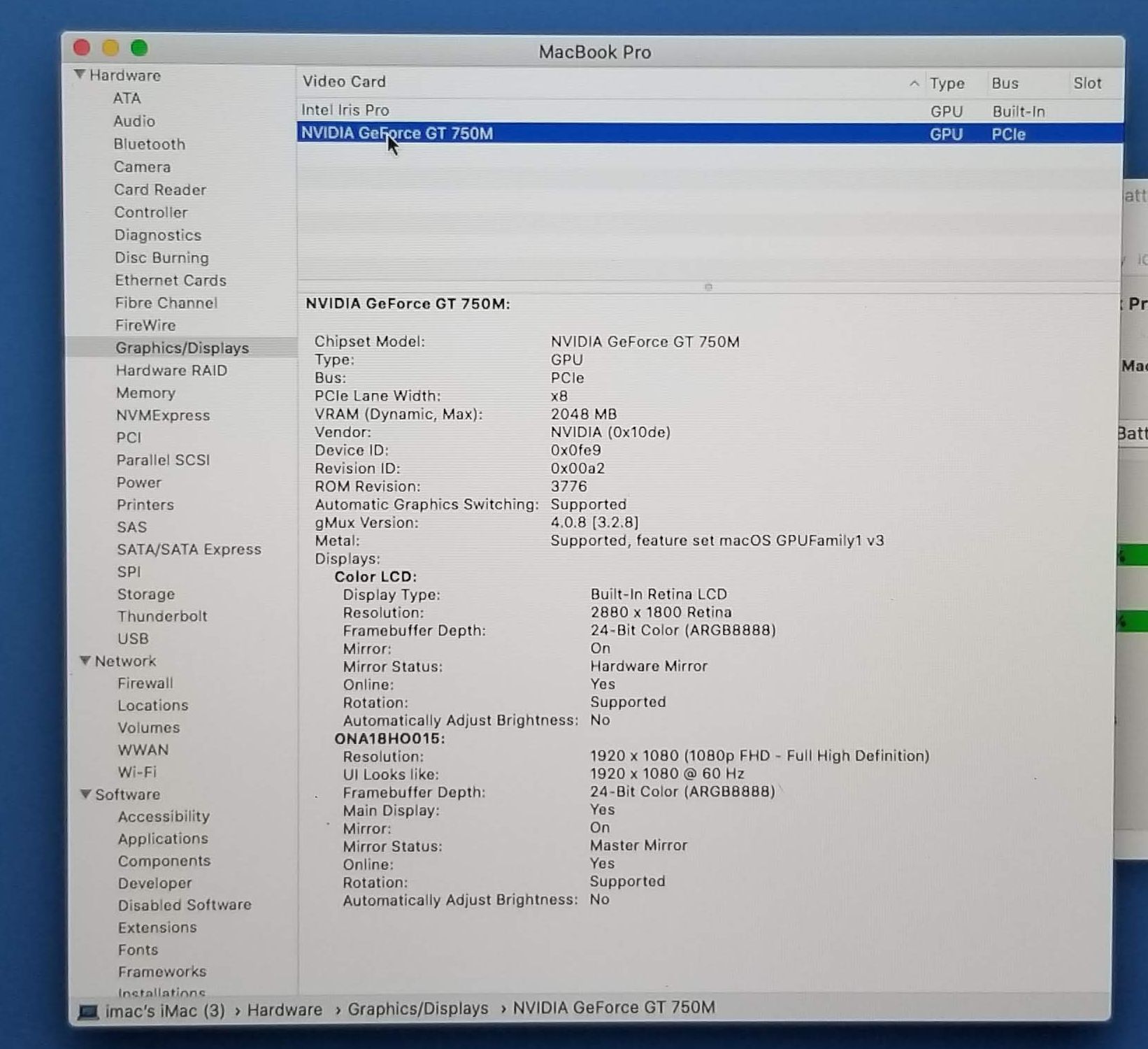Collapse the Hardware section triangle
This screenshot has width=1148, height=1049.
click(80, 74)
